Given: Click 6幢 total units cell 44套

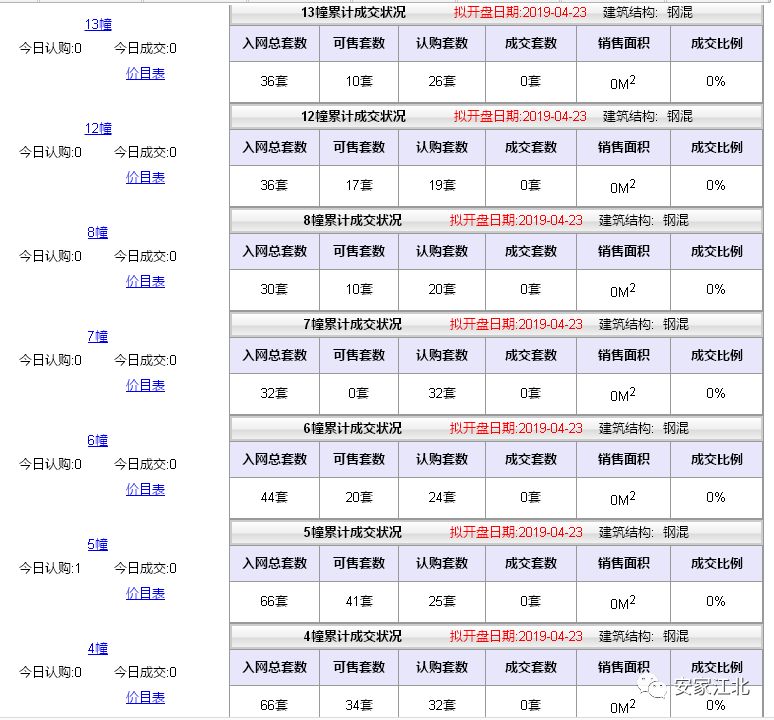Looking at the screenshot, I should pos(274,497).
